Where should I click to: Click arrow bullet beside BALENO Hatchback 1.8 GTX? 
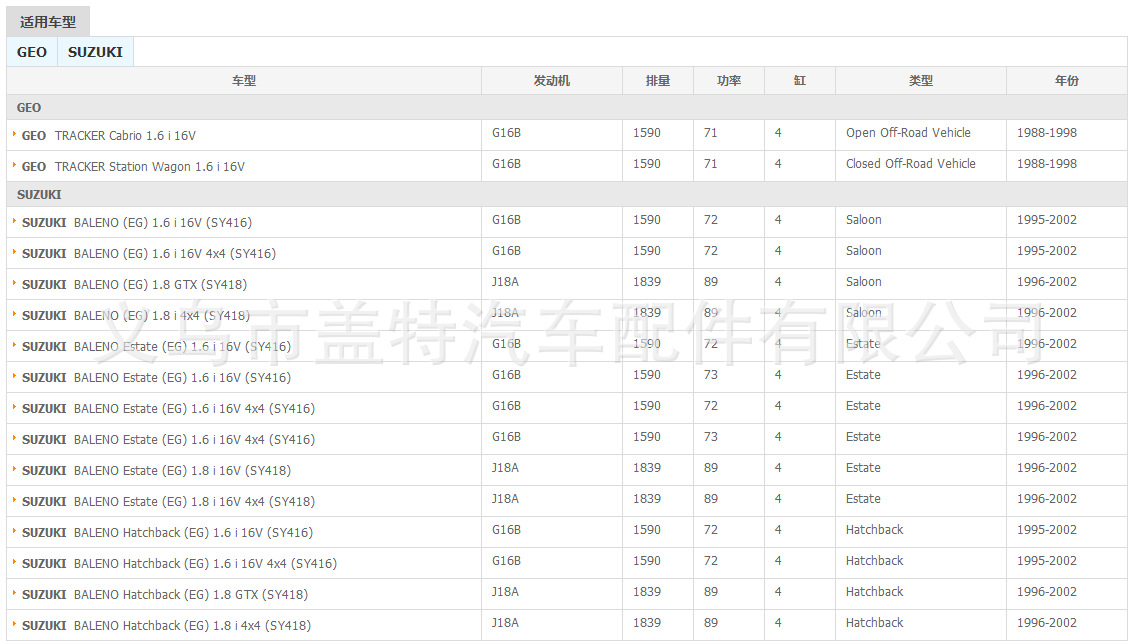click(14, 592)
